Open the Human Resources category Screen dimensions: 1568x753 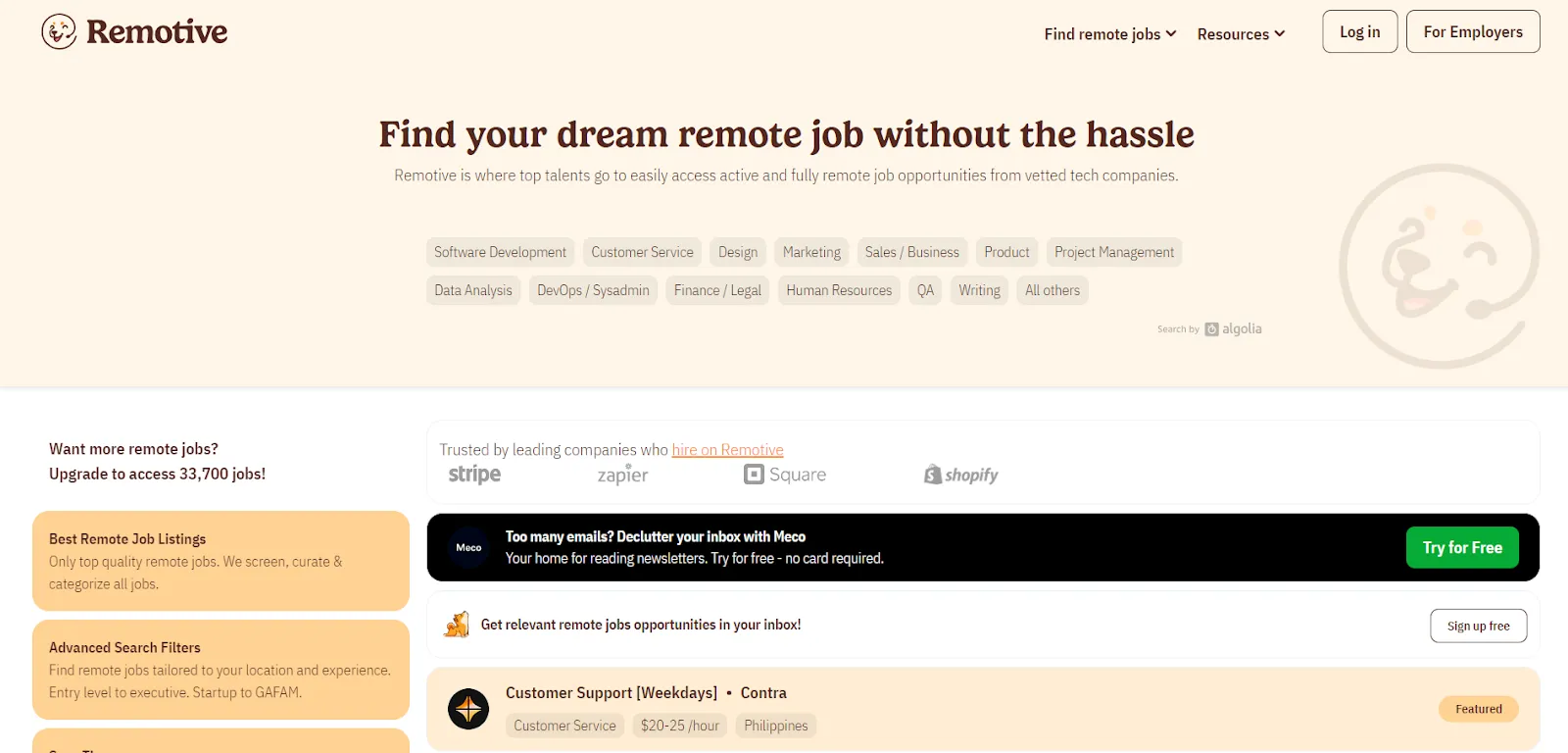coord(839,290)
